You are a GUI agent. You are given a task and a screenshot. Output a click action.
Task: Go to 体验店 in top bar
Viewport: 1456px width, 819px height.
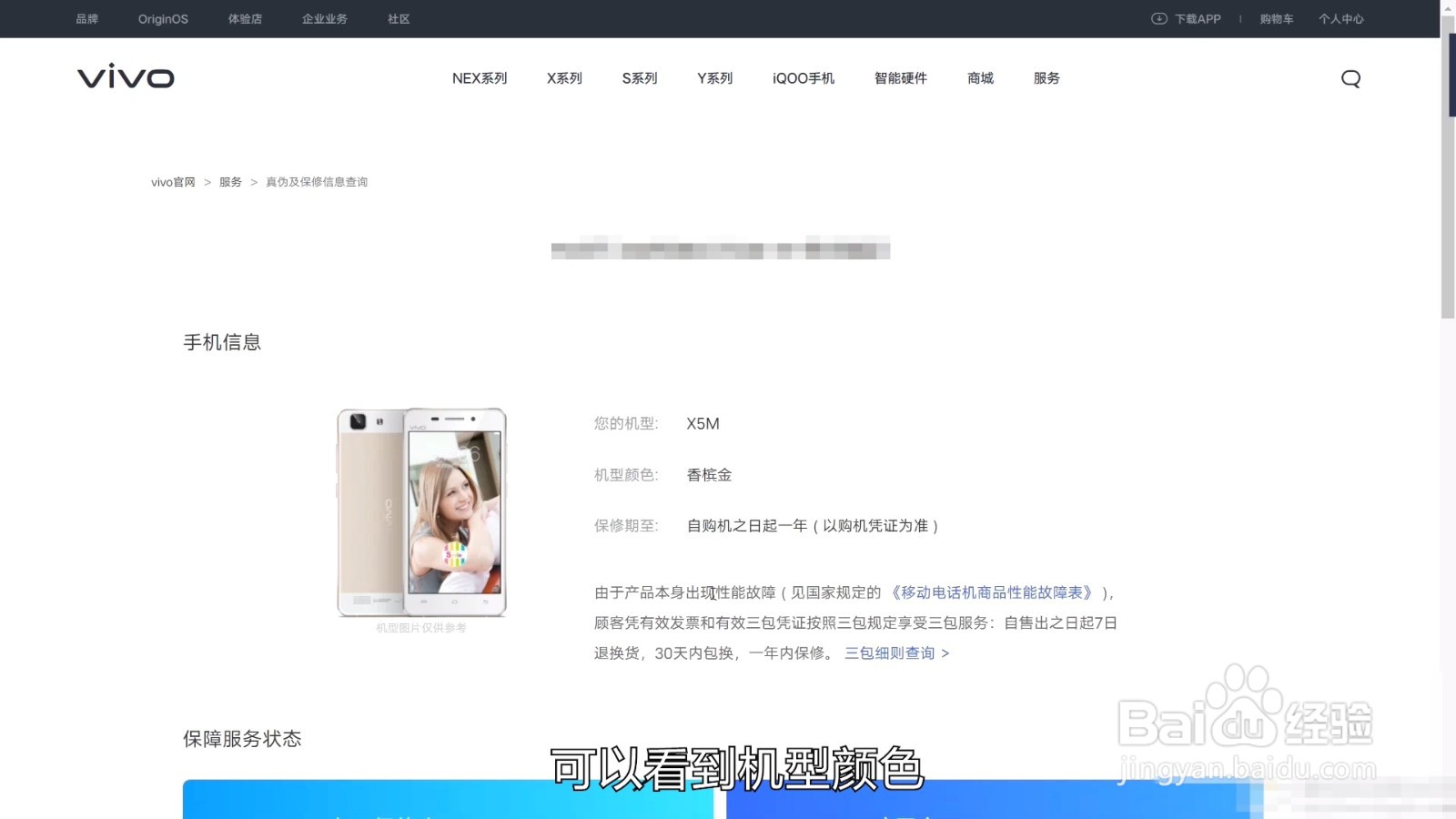pyautogui.click(x=245, y=18)
